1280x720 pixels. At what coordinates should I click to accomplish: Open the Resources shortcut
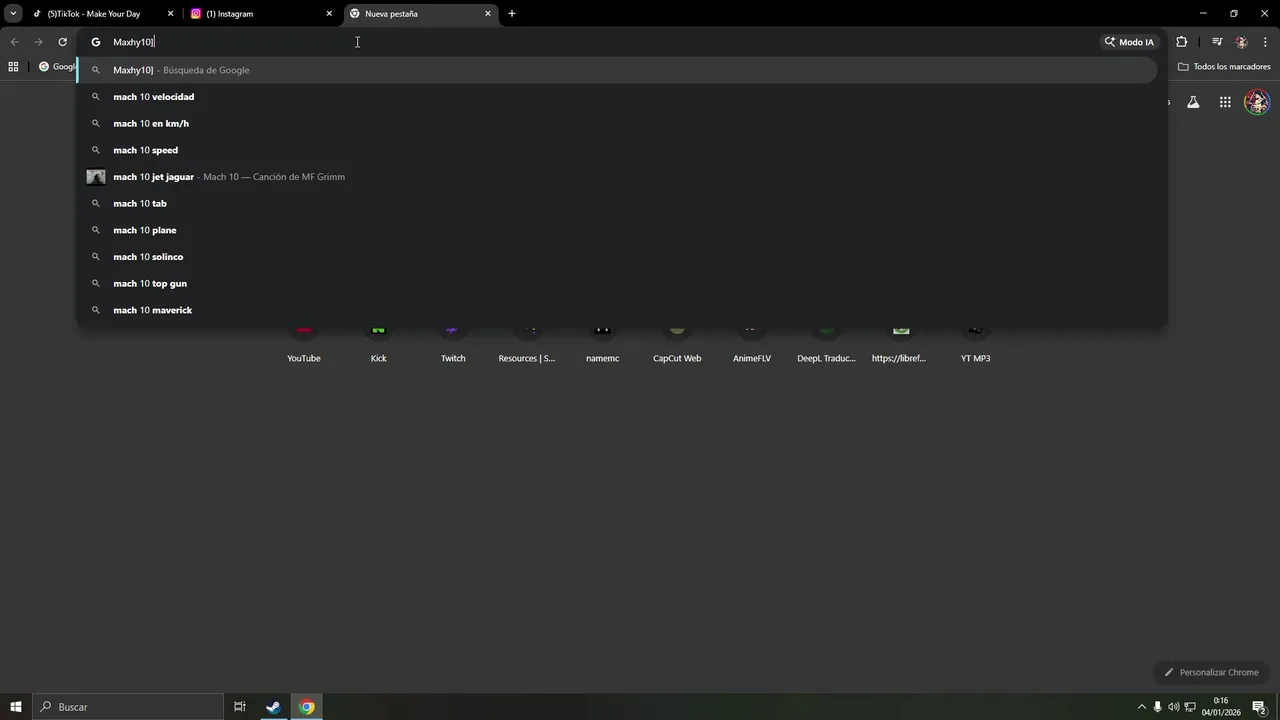click(x=527, y=344)
